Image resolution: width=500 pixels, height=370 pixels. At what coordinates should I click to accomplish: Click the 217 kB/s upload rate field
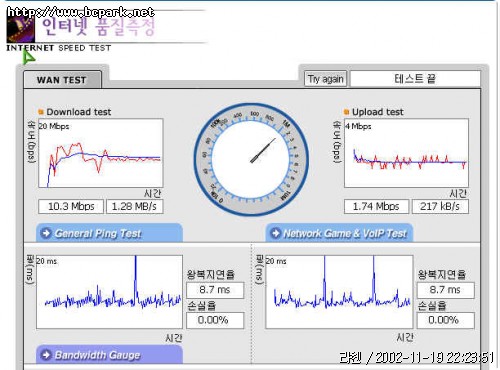point(440,206)
